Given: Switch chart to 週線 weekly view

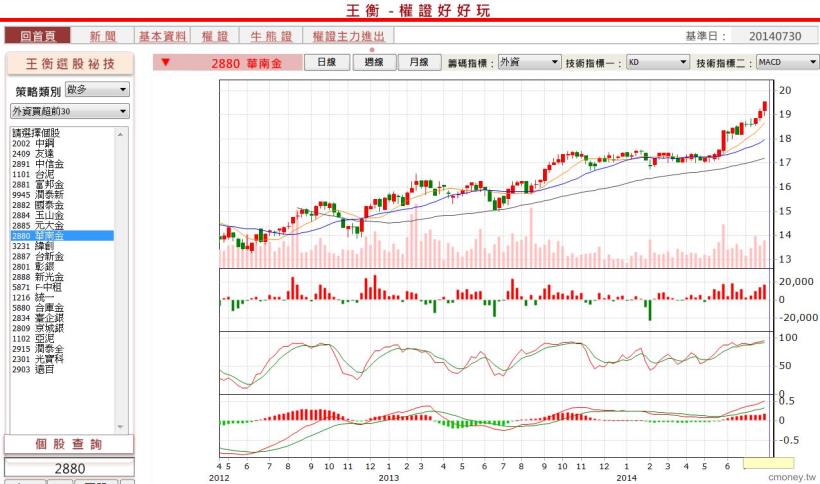Looking at the screenshot, I should [x=373, y=62].
